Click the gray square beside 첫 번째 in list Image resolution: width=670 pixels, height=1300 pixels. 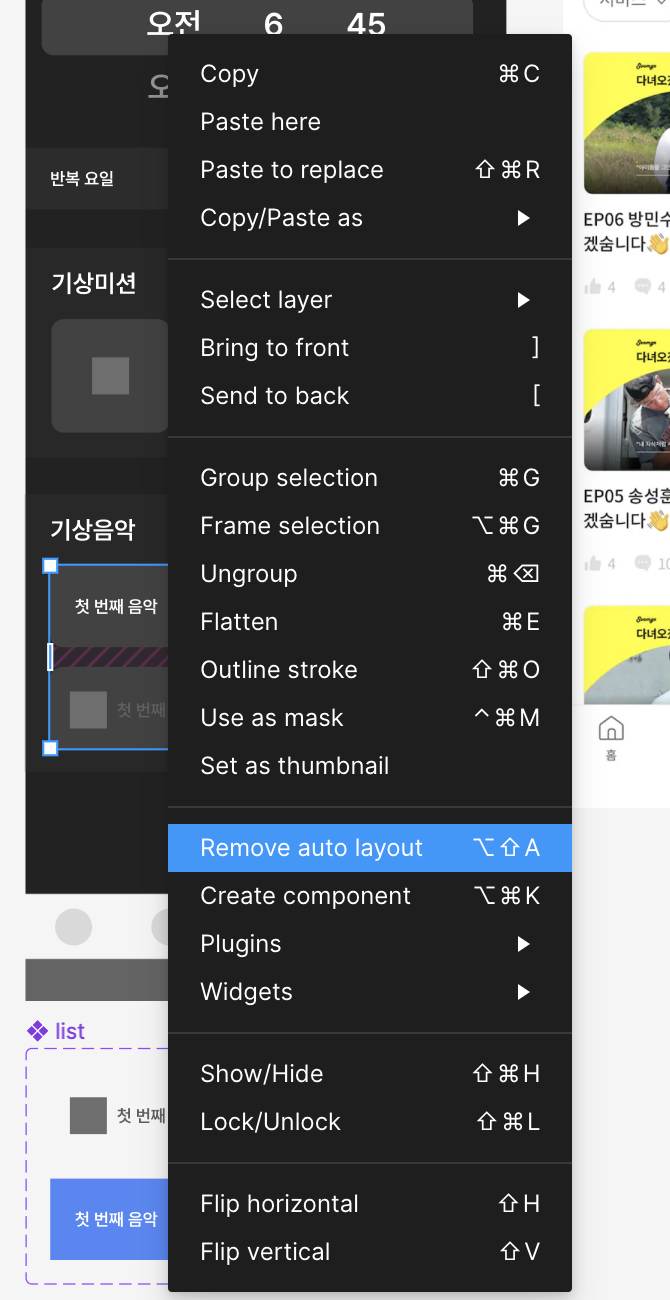pos(88,1115)
